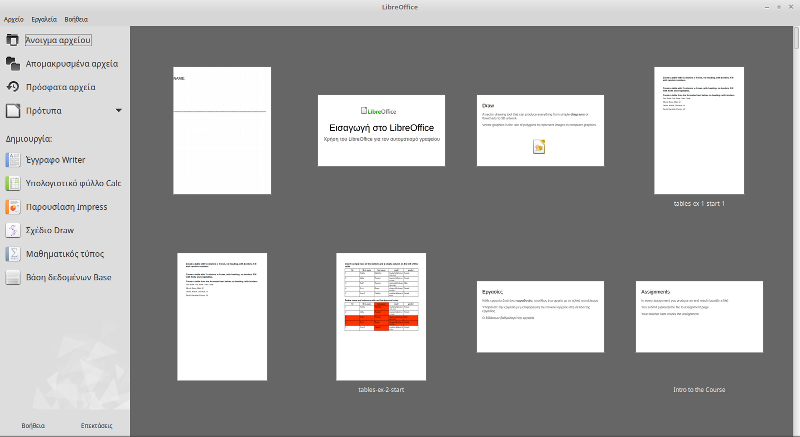Open the Βοήθεια menu in menu bar
This screenshot has width=800, height=437.
click(76, 19)
